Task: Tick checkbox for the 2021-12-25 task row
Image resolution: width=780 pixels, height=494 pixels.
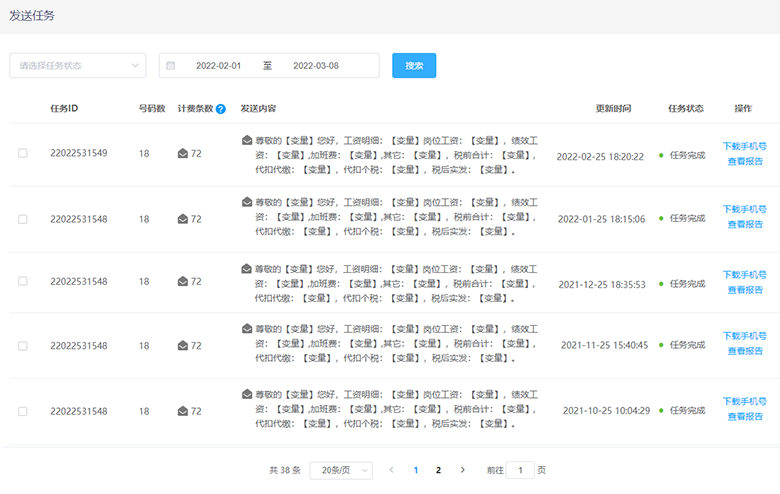Action: coord(23,282)
